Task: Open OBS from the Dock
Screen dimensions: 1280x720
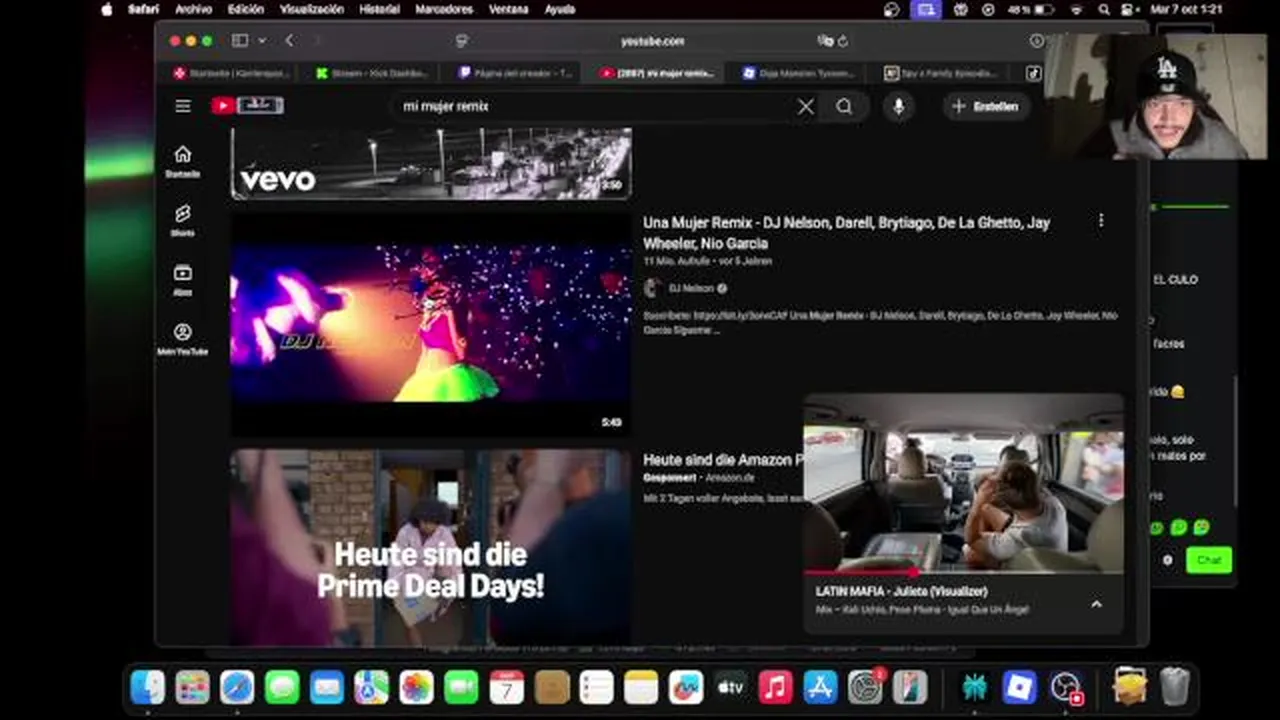Action: [x=1066, y=687]
